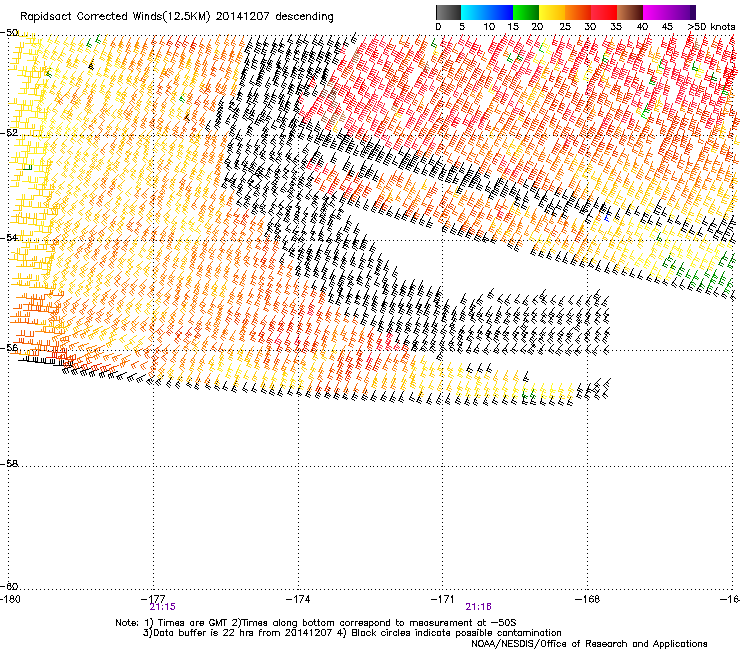Click the 'Times are GMT' note line
The height and width of the screenshot is (650, 740).
316,623
